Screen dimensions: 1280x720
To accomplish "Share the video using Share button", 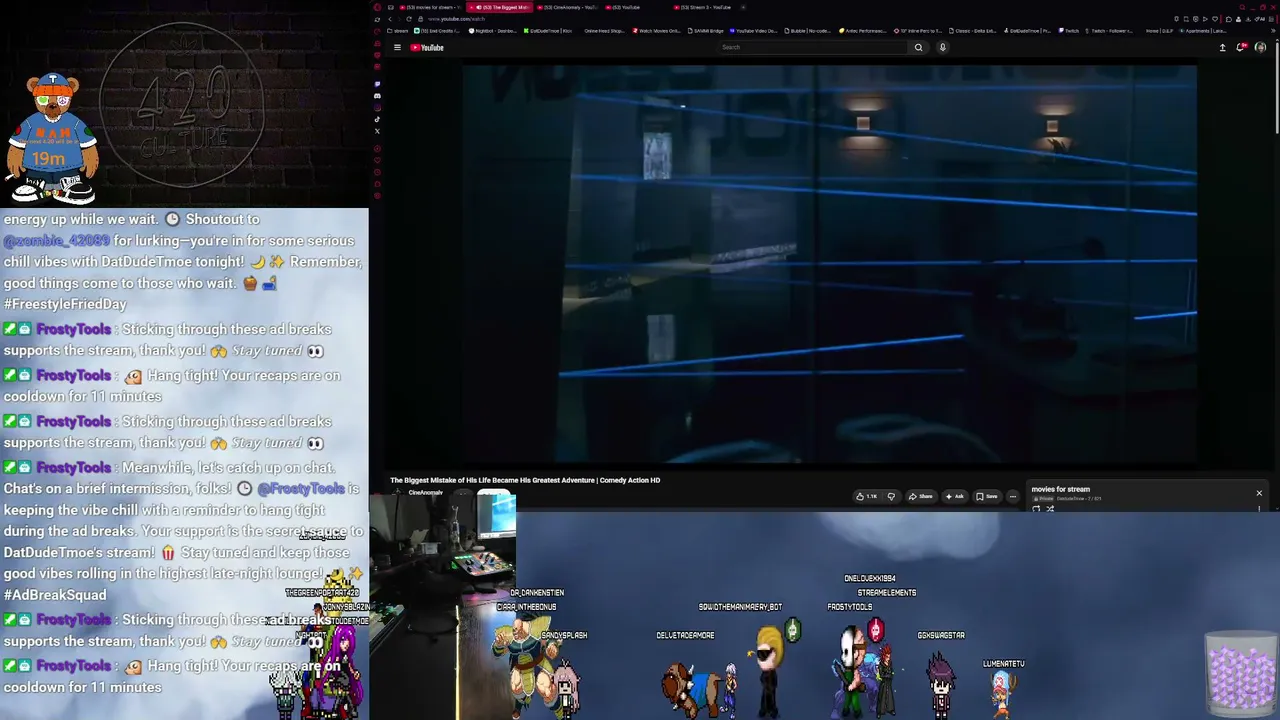I will point(920,496).
